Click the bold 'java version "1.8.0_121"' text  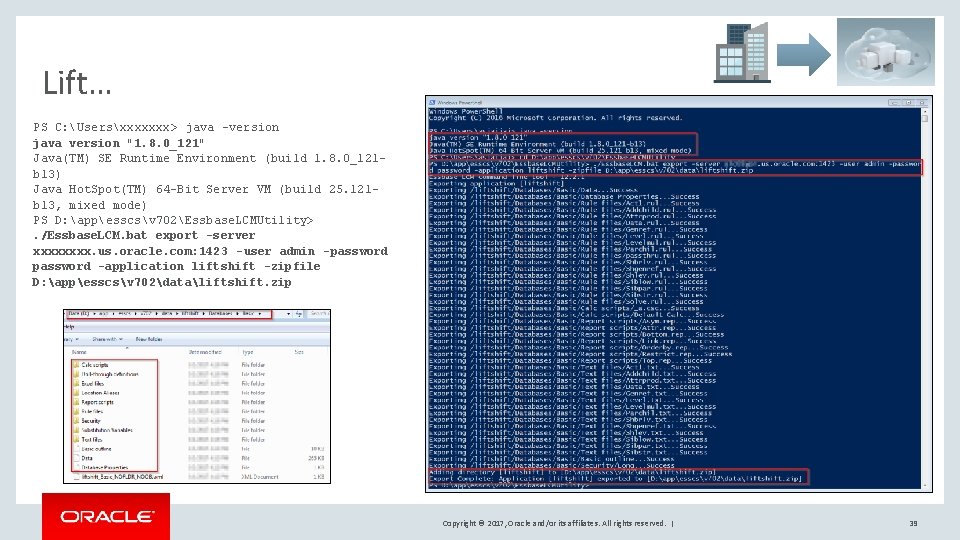pyautogui.click(x=118, y=143)
